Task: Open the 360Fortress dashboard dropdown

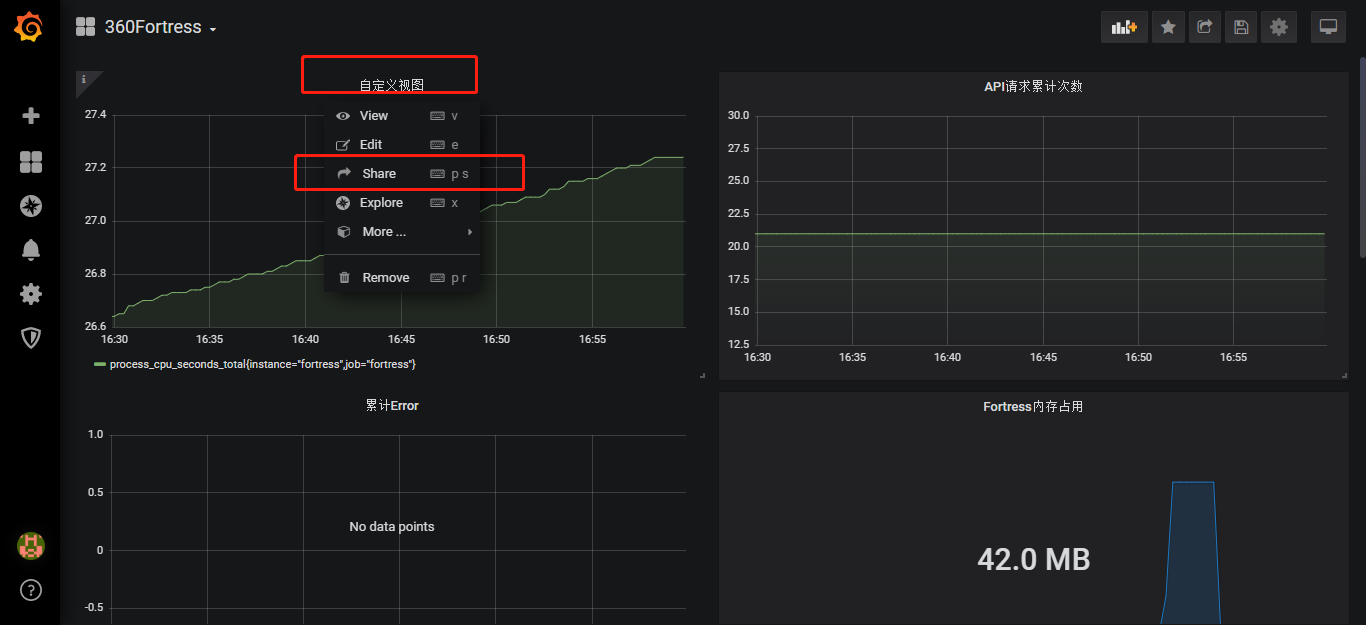Action: pos(160,28)
